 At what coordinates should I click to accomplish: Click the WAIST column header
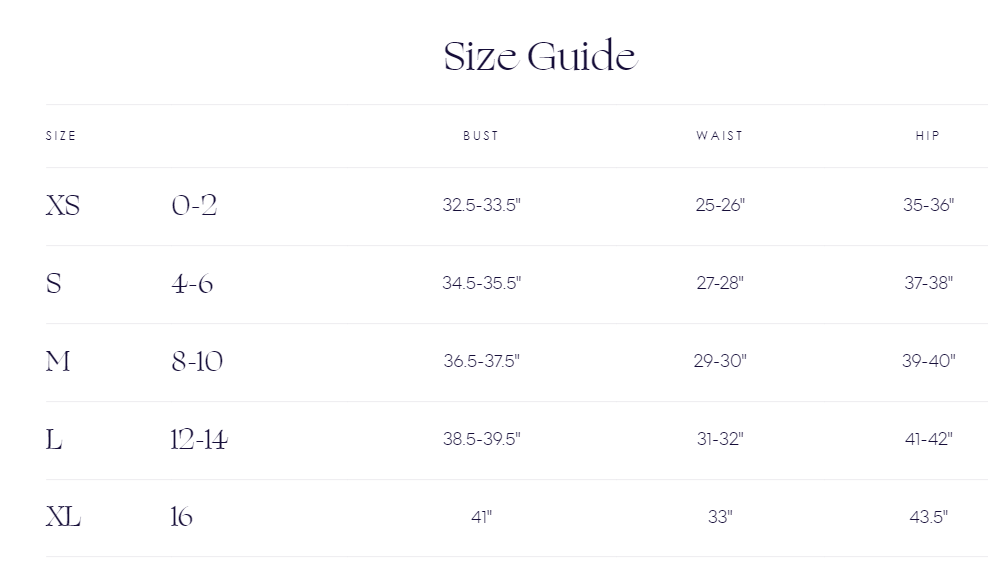pyautogui.click(x=720, y=136)
